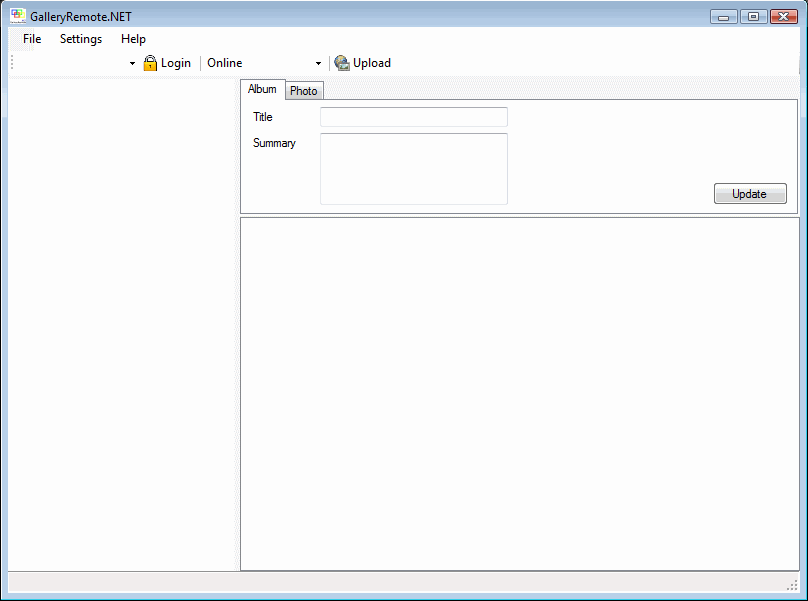Screen dimensions: 808x601
Task: Click the Login text label
Action: [x=176, y=63]
